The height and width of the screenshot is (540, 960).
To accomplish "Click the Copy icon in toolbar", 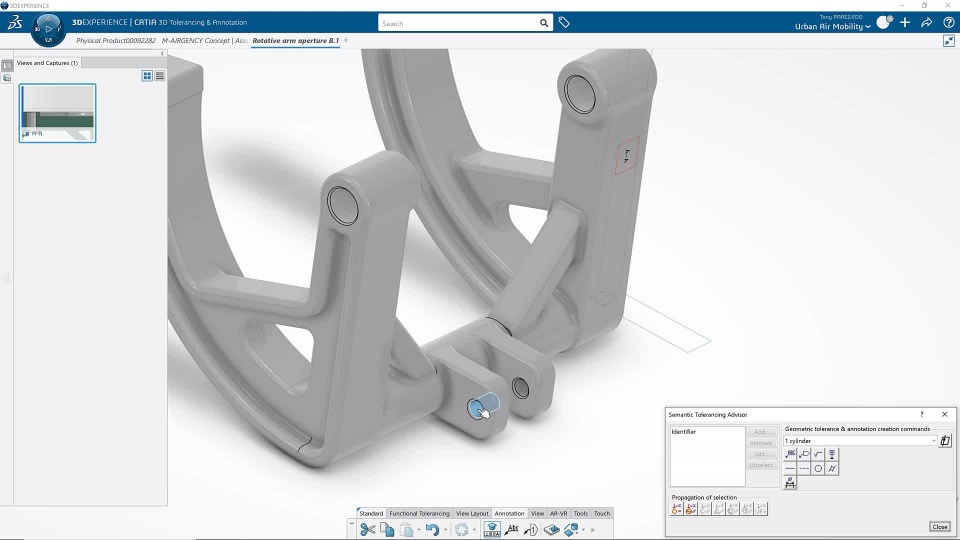I will [387, 530].
